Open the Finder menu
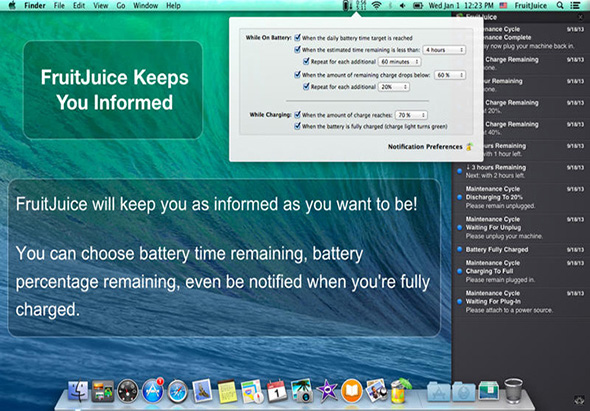The image size is (590, 411). pos(34,6)
